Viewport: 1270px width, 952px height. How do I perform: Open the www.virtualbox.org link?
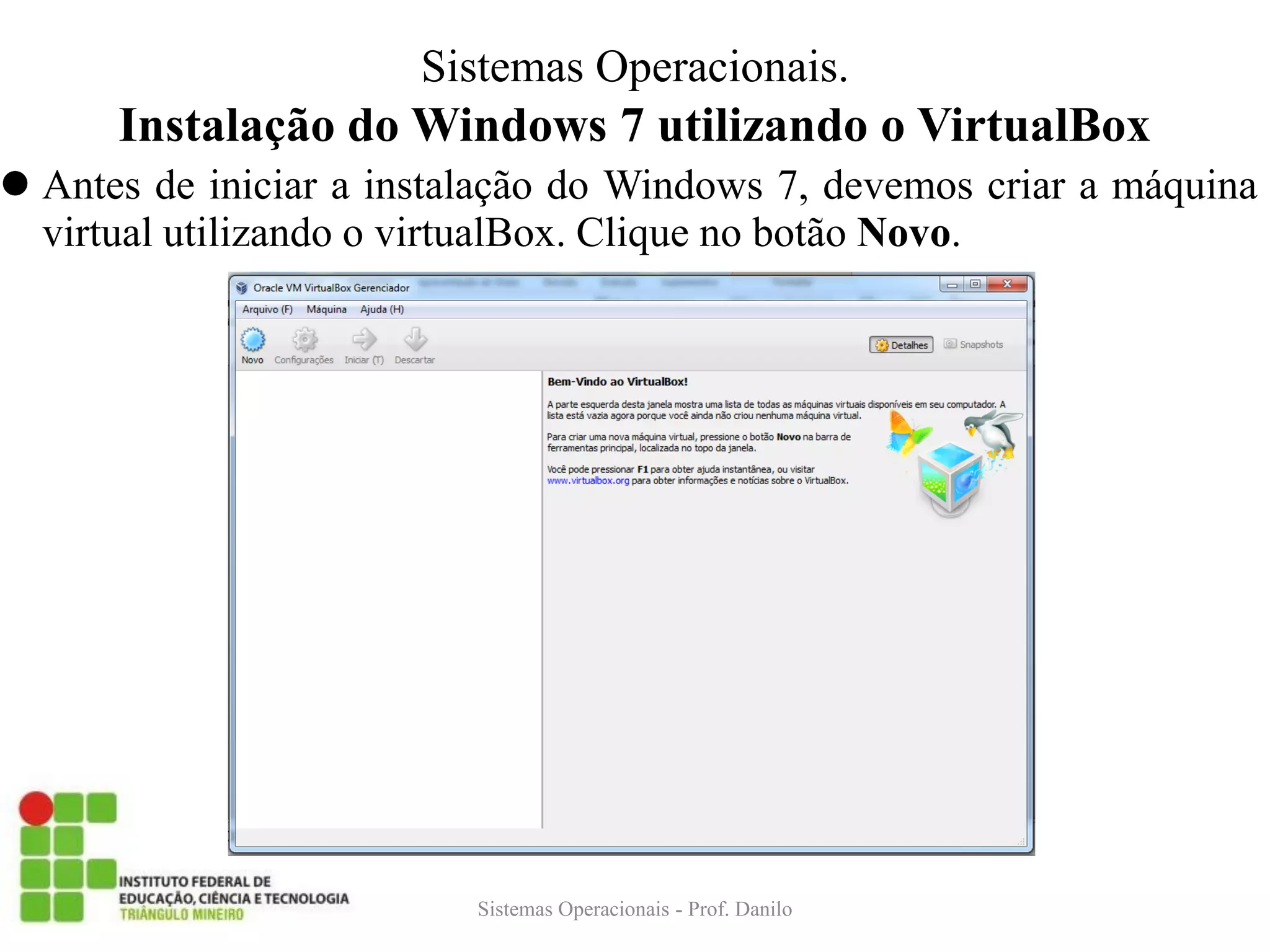(588, 481)
